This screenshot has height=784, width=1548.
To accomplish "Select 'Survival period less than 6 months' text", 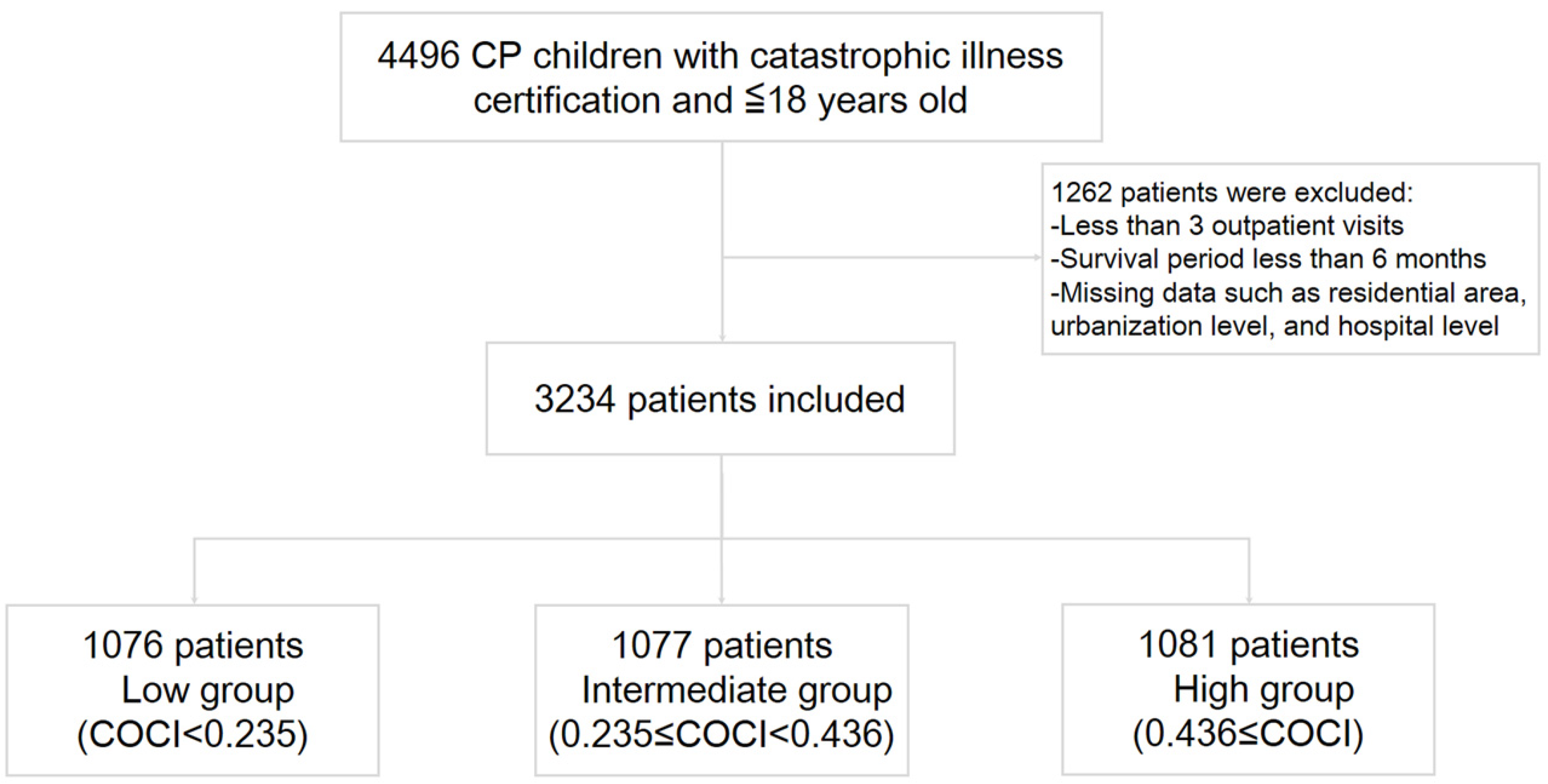I will coord(1268,259).
